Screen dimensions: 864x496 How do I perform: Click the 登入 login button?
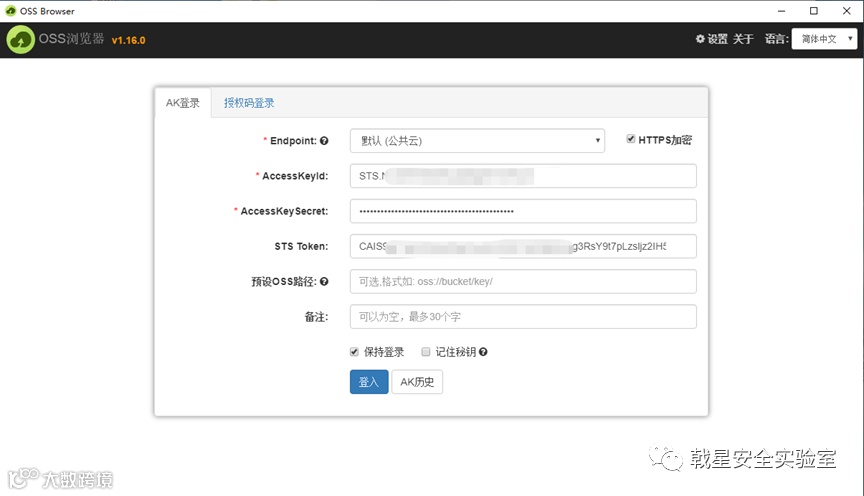tap(369, 382)
